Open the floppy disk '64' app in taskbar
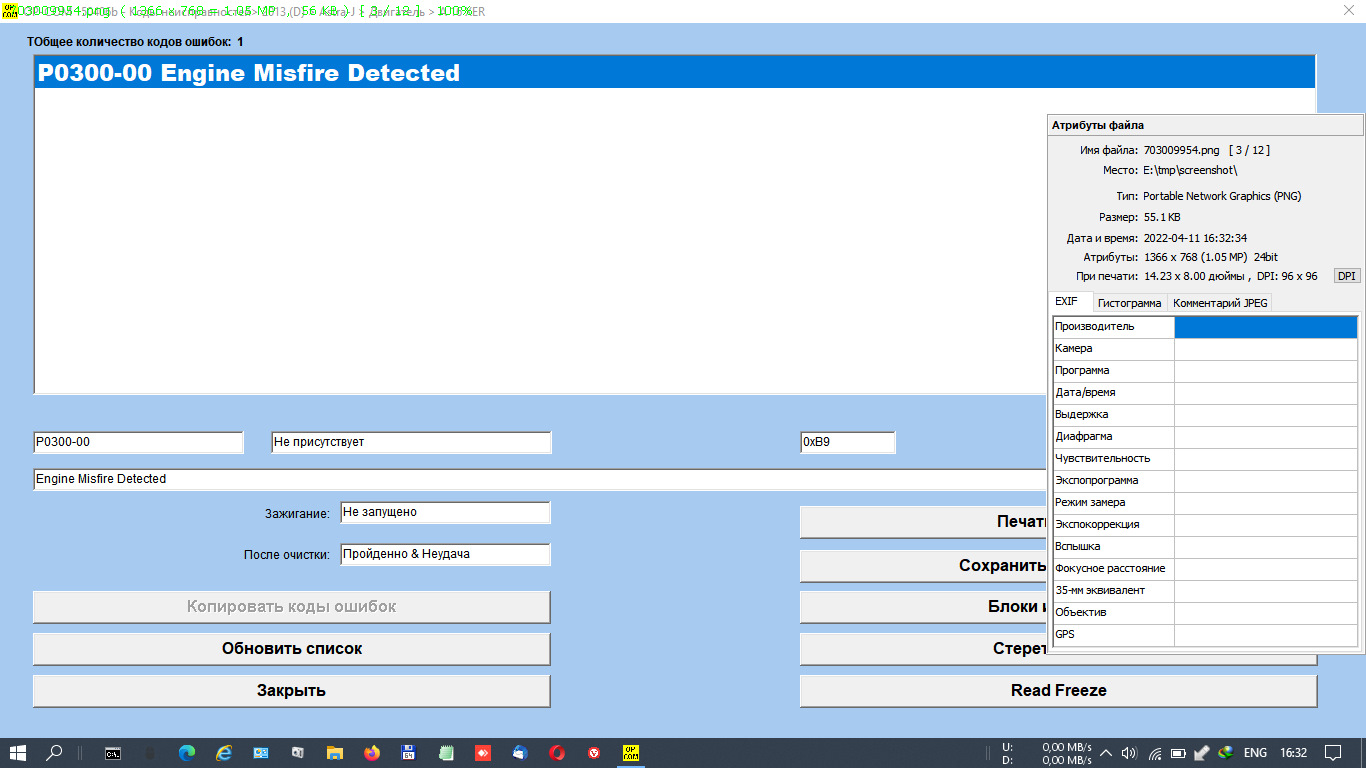 [408, 753]
